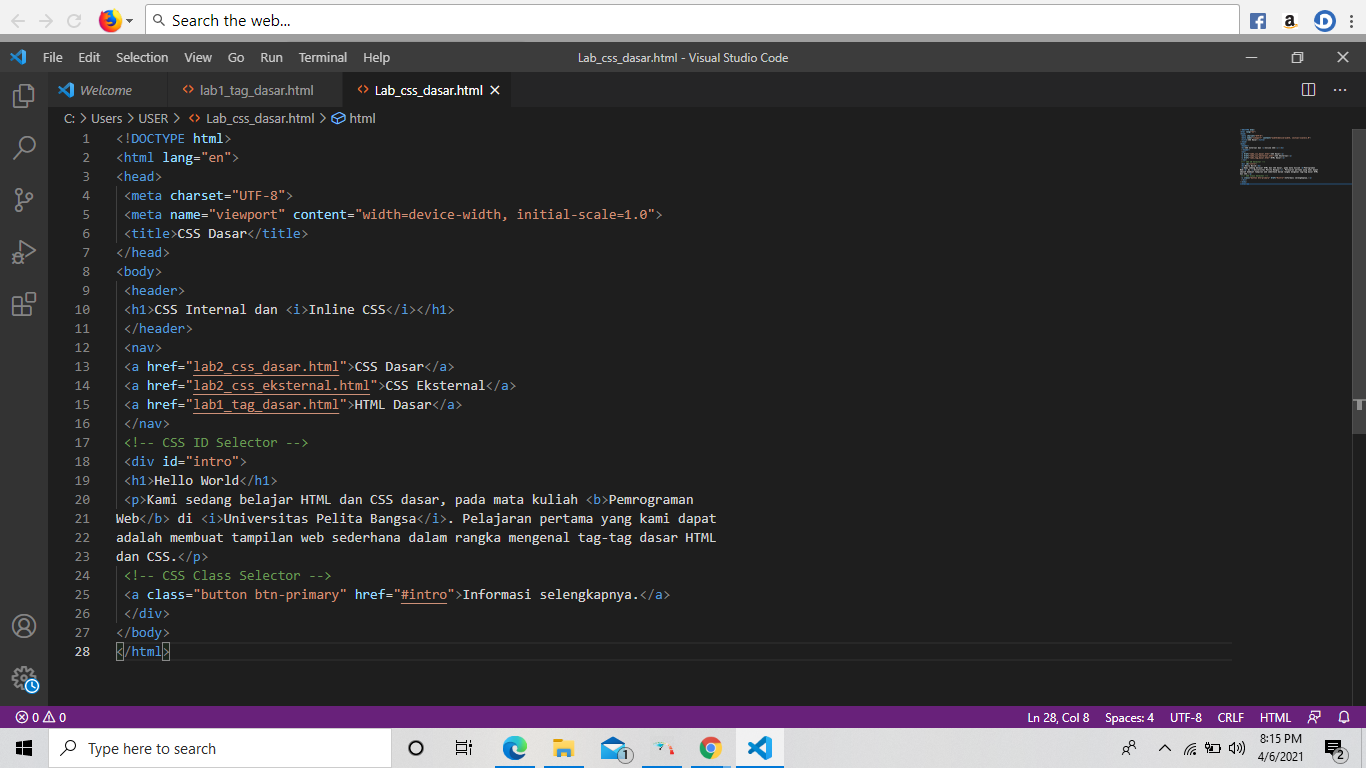Open the html symbol breadcrumb
This screenshot has height=768, width=1366.
(362, 118)
